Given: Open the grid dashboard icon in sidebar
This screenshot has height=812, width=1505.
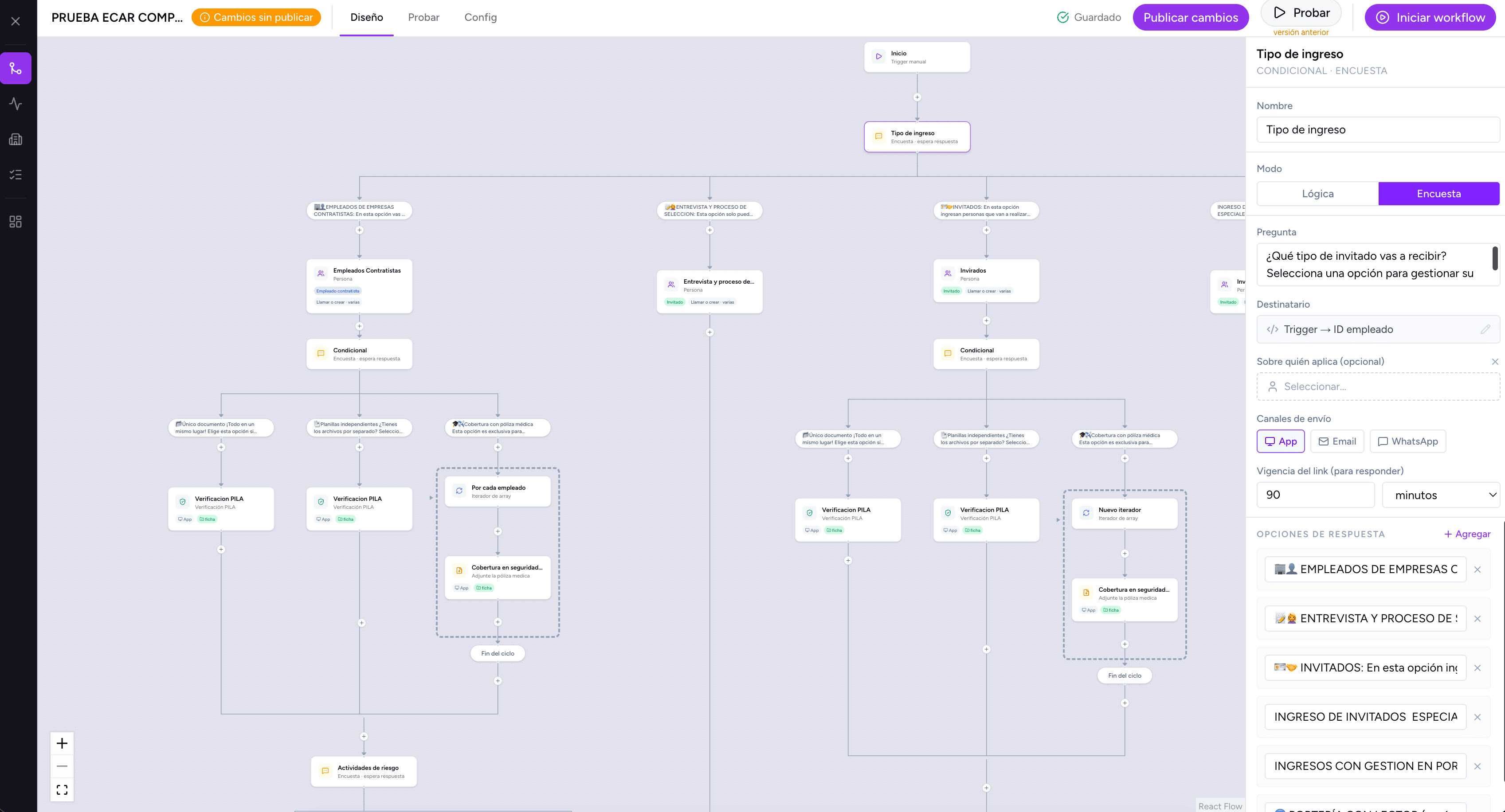Looking at the screenshot, I should tap(16, 222).
